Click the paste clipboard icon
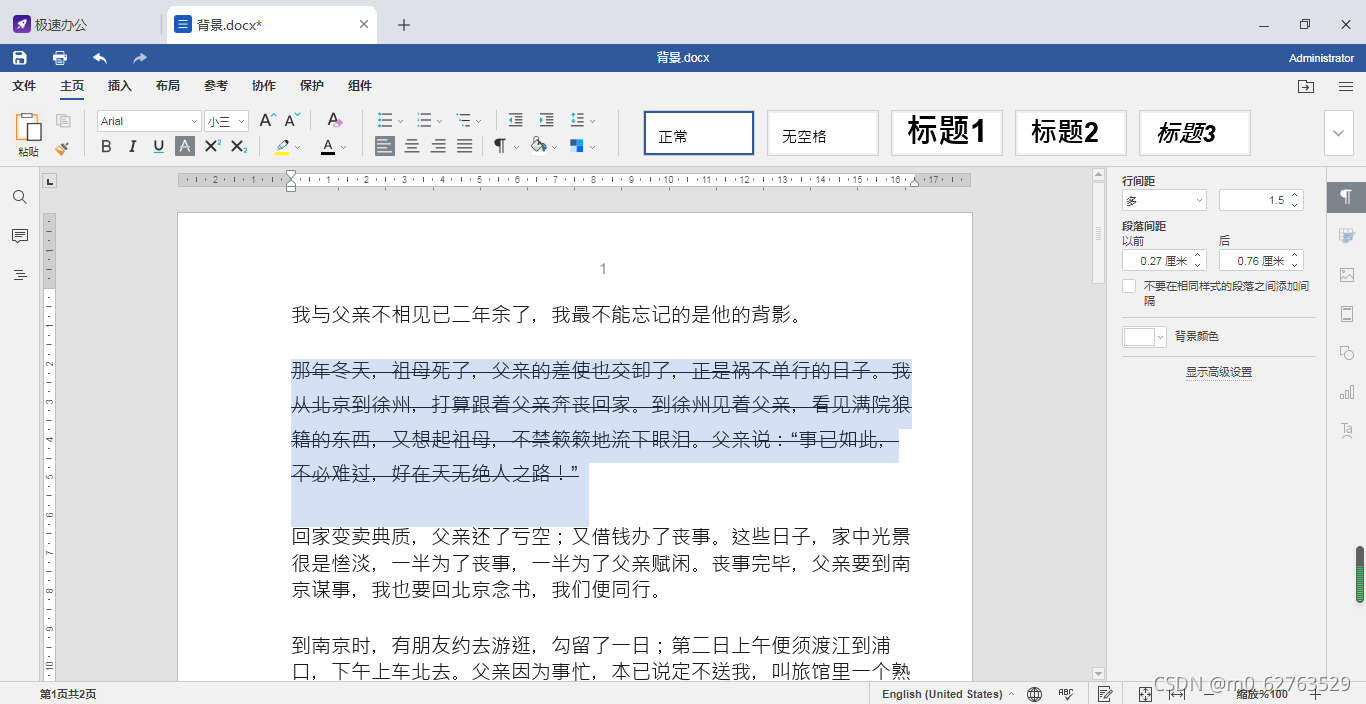The width and height of the screenshot is (1366, 704). pos(28,127)
